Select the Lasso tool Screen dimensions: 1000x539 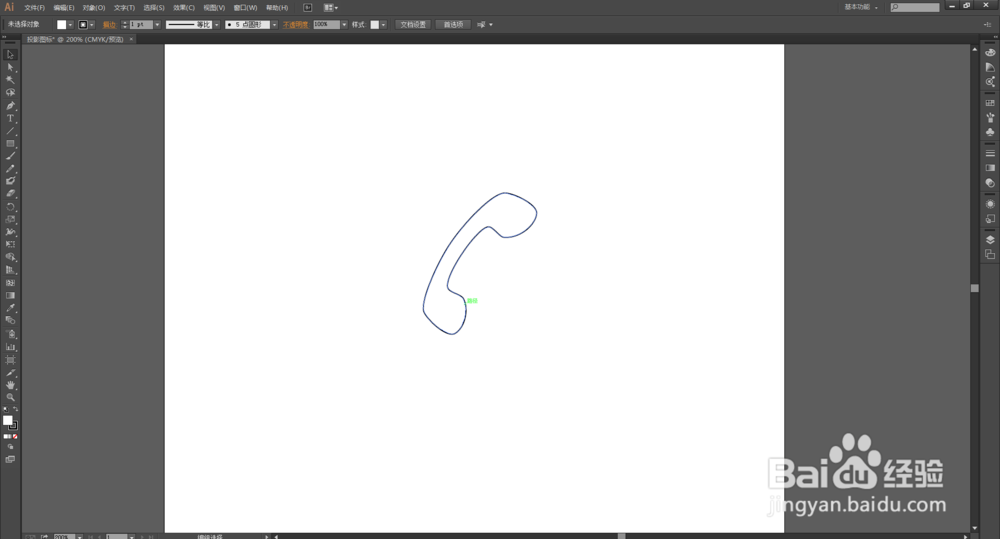[10, 93]
